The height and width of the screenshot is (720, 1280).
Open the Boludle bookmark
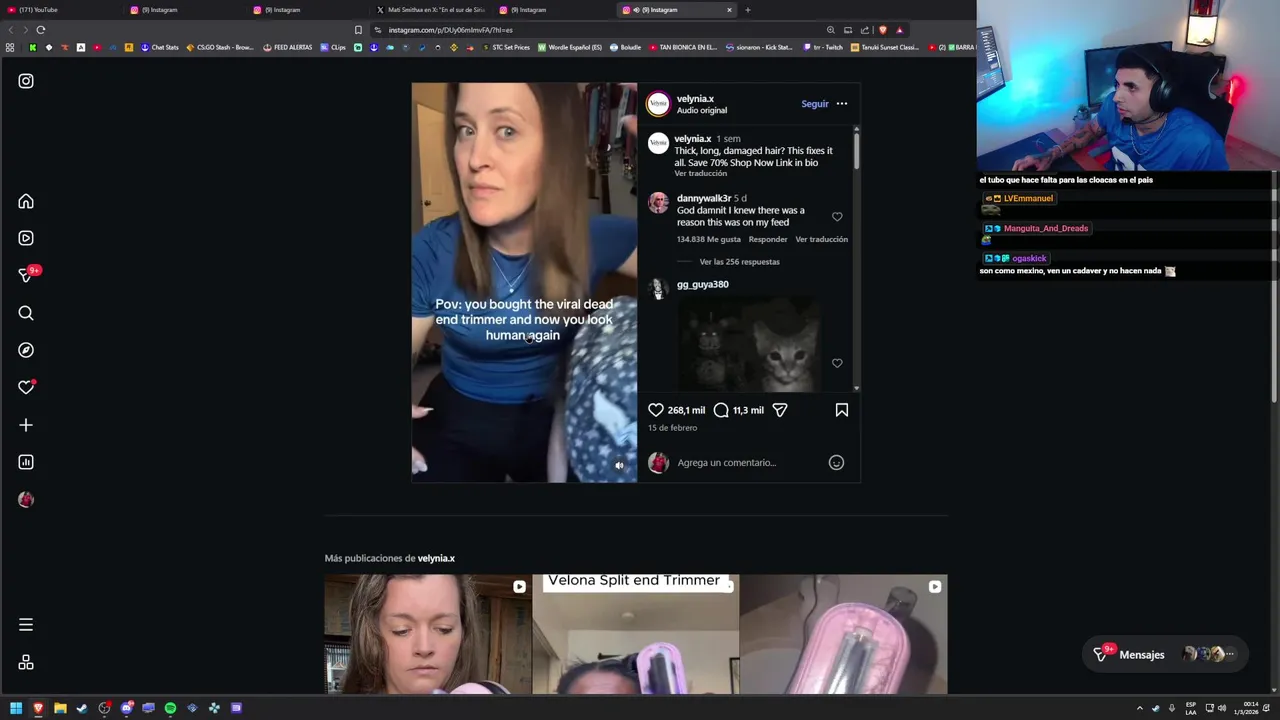[626, 47]
